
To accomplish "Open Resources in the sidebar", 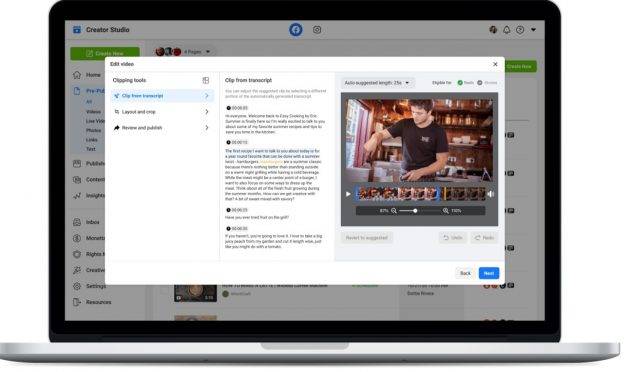I will (98, 302).
